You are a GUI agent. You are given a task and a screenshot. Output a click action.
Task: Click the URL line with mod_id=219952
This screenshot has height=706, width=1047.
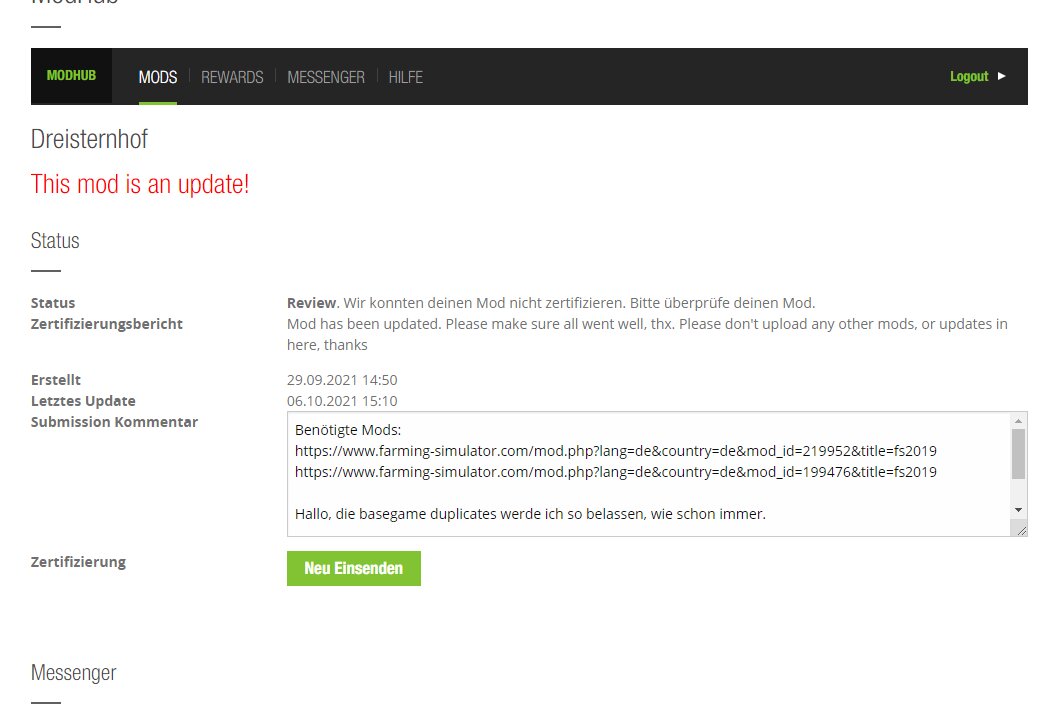pos(615,450)
